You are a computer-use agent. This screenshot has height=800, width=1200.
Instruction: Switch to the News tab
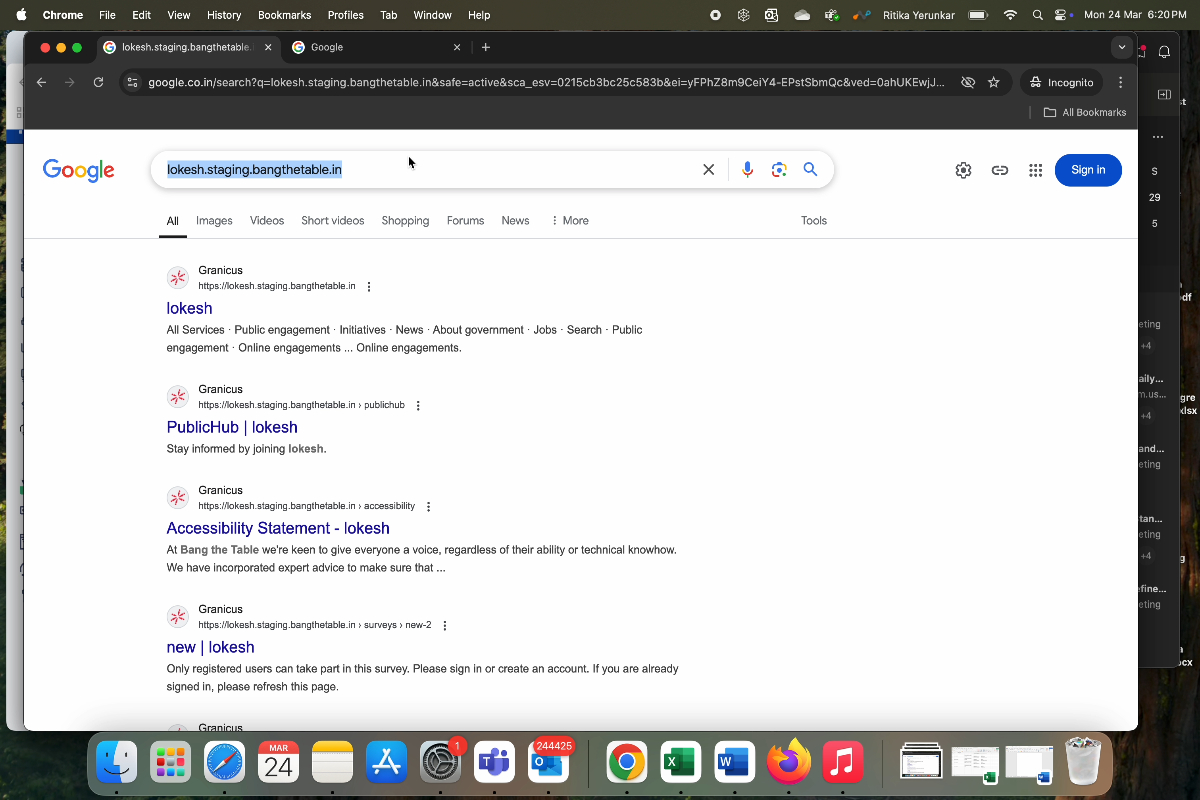click(x=515, y=221)
